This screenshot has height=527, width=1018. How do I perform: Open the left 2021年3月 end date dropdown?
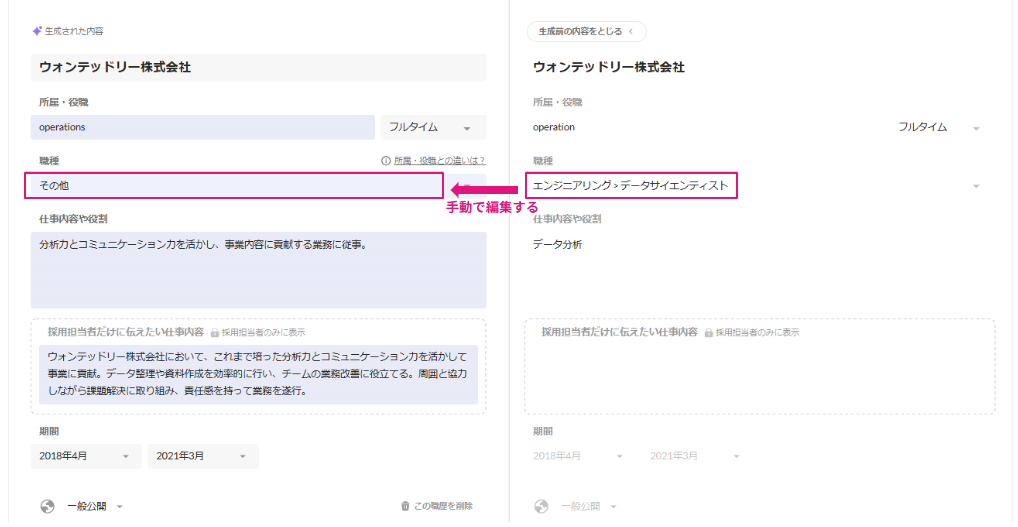tap(202, 456)
